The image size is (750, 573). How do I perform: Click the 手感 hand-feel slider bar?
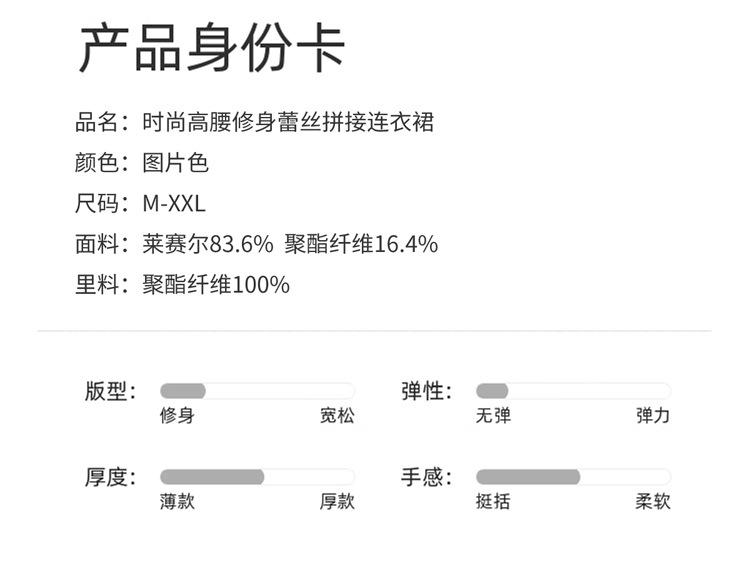coord(574,476)
